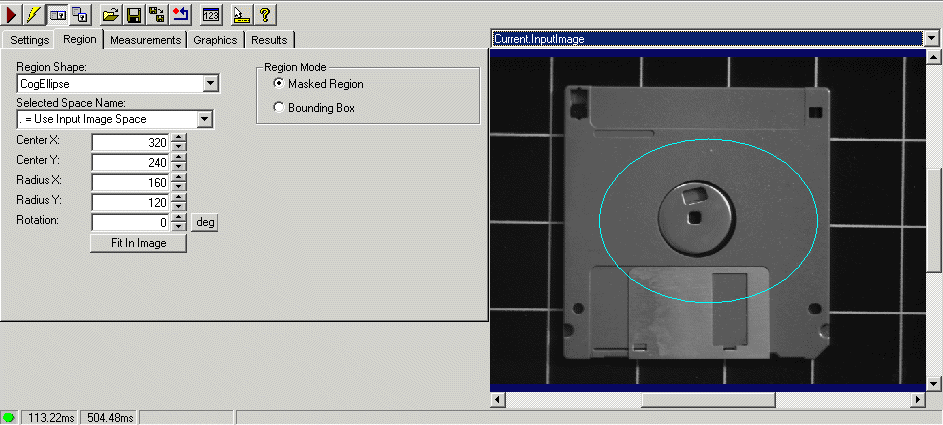Image resolution: width=943 pixels, height=425 pixels.
Task: Open the floating tool display window
Action: pyautogui.click(x=80, y=14)
